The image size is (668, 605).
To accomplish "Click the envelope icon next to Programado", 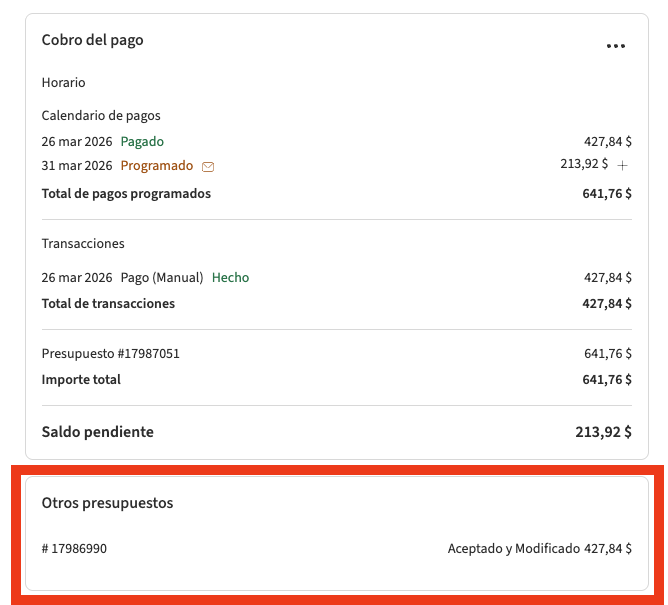I will coord(208,166).
